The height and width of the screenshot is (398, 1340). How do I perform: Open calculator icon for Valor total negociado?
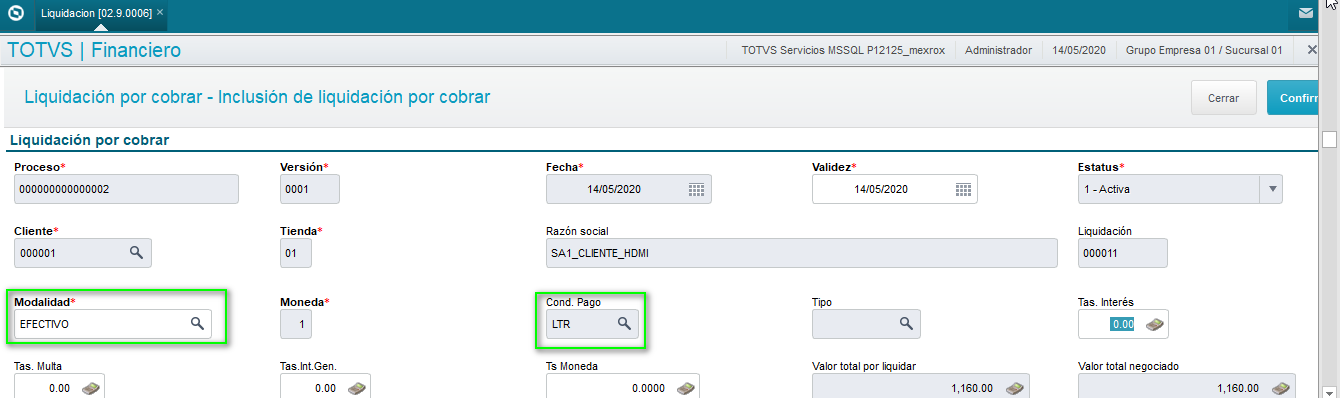(1281, 388)
